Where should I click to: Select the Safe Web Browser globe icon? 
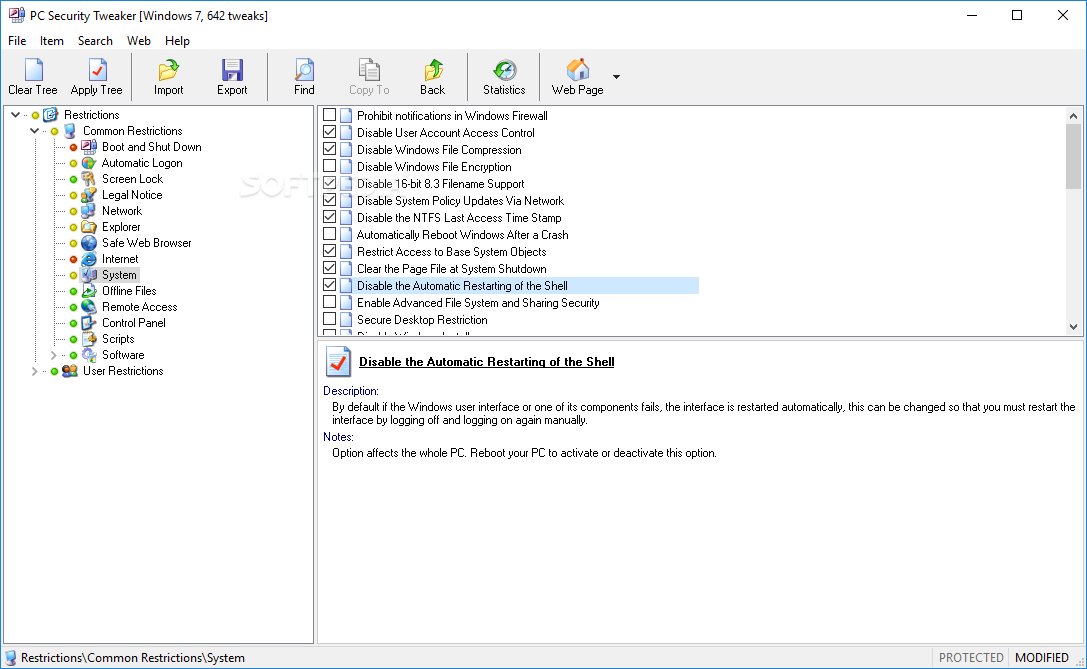[x=89, y=243]
